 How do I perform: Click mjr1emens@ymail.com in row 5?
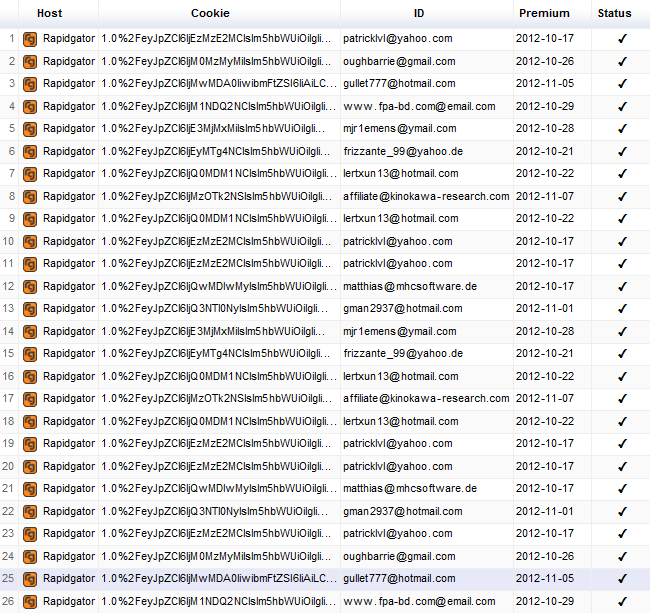400,128
